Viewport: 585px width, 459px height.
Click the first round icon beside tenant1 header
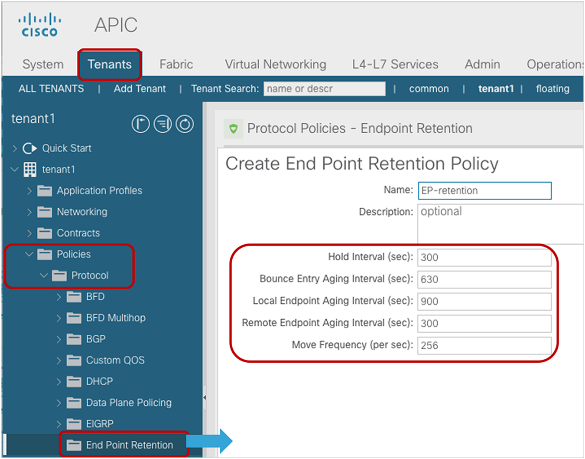(141, 124)
